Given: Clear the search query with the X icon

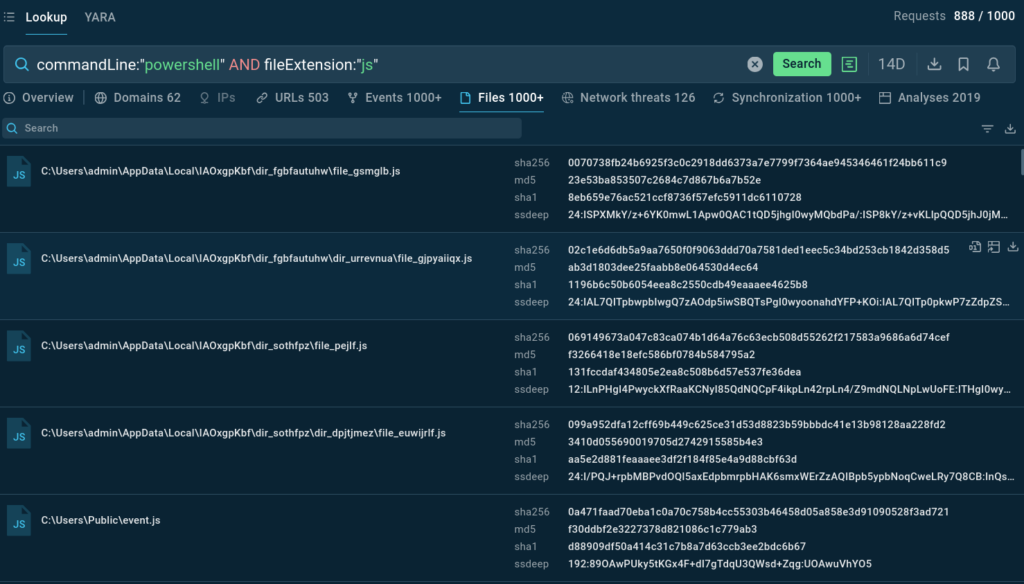Looking at the screenshot, I should 755,64.
